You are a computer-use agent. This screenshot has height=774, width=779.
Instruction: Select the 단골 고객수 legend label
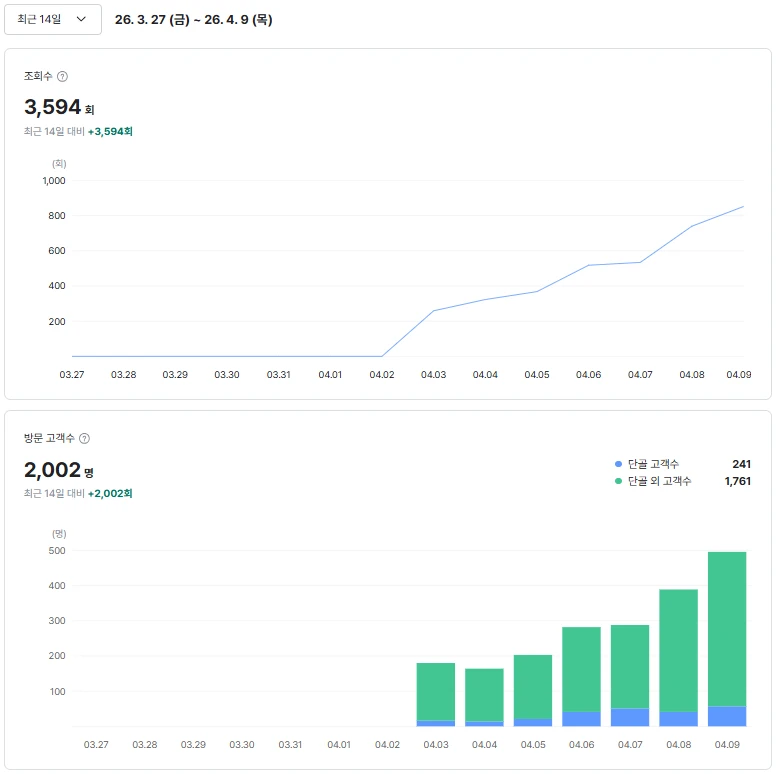coord(653,464)
